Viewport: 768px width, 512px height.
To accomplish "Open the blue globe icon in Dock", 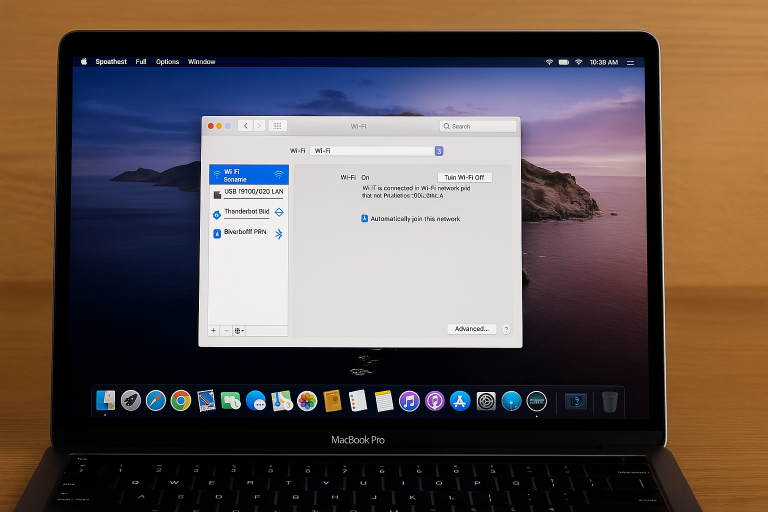I will [x=511, y=401].
